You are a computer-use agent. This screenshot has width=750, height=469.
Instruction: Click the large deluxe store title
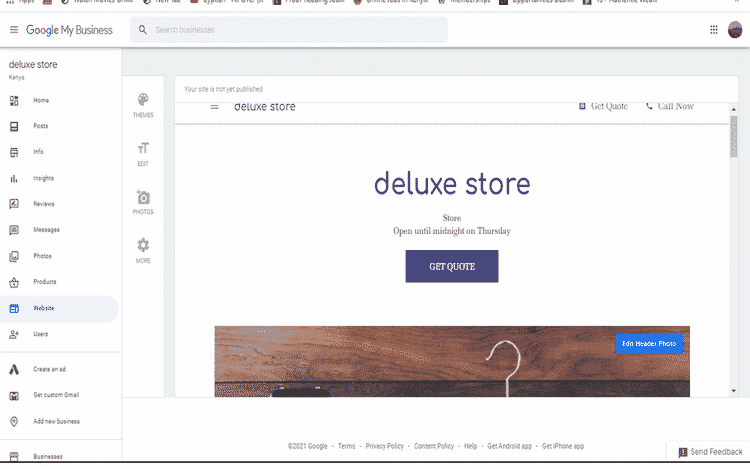point(452,184)
